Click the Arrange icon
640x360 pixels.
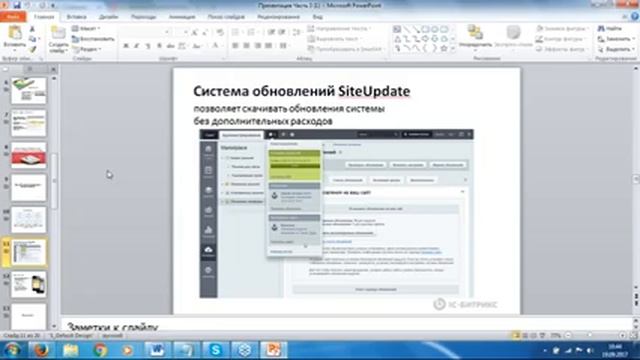[475, 32]
